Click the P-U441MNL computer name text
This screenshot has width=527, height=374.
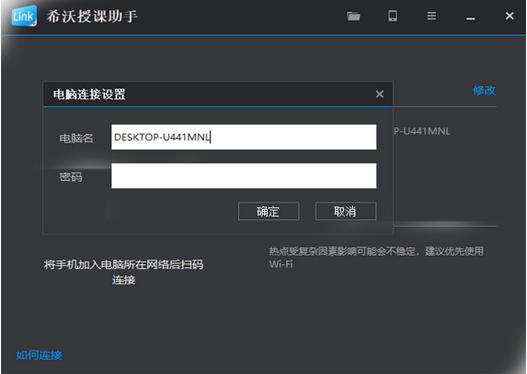click(x=422, y=131)
